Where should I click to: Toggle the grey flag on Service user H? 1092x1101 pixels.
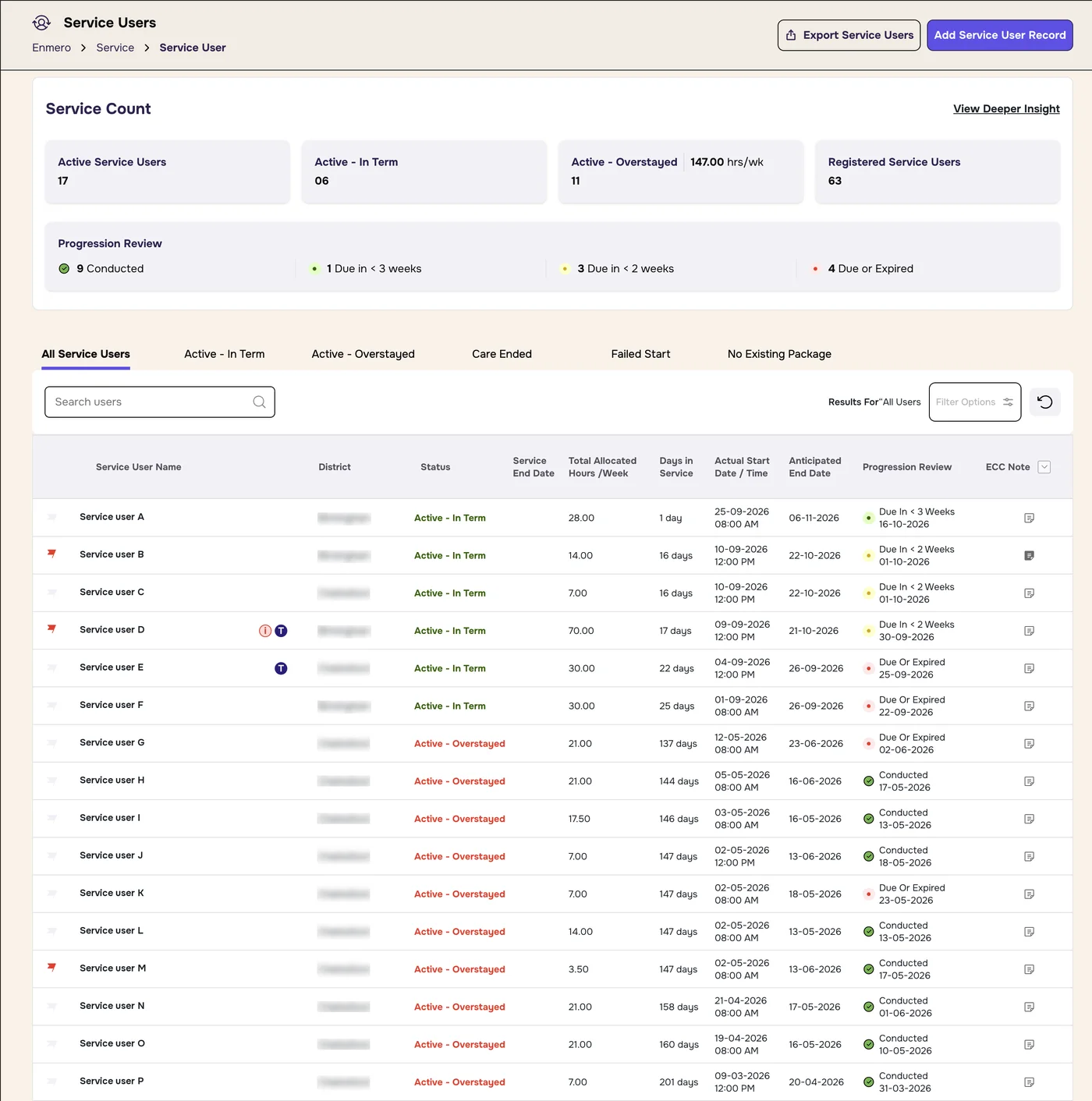click(x=51, y=779)
